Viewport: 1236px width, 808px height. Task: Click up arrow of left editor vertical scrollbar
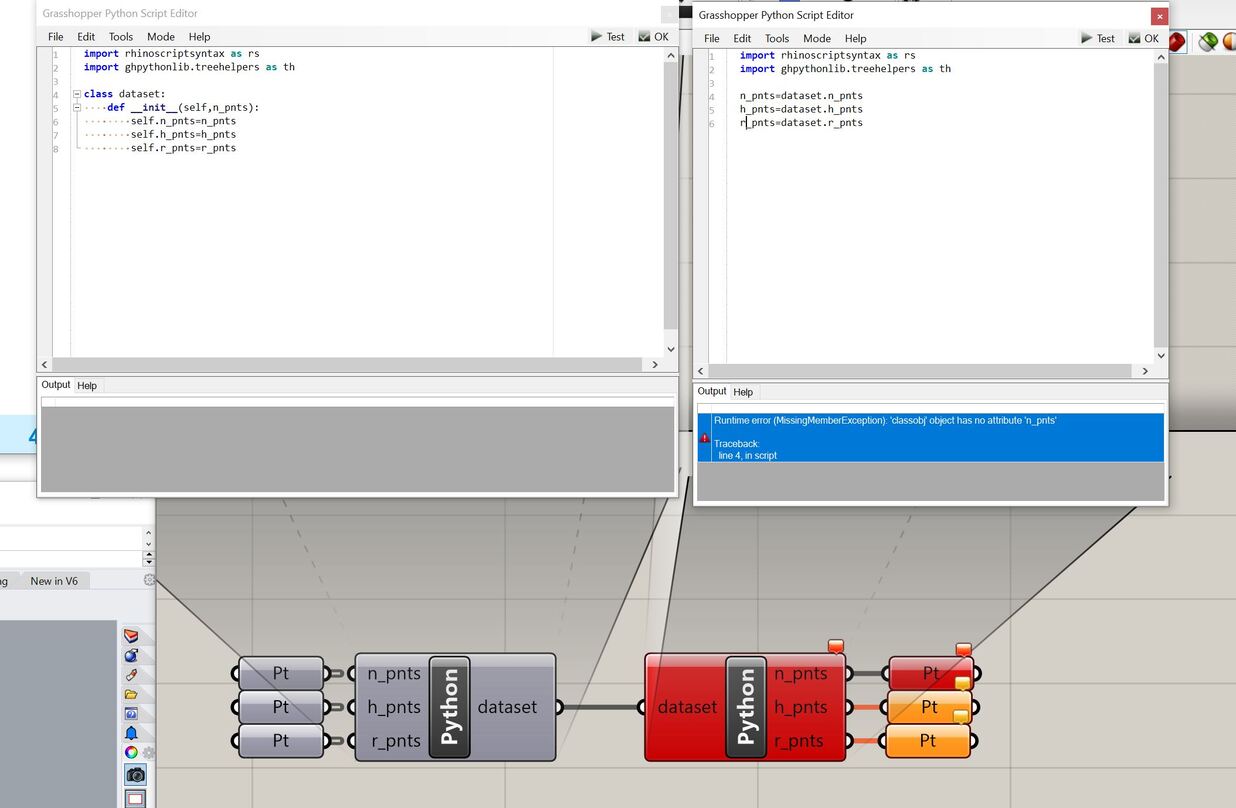point(670,56)
